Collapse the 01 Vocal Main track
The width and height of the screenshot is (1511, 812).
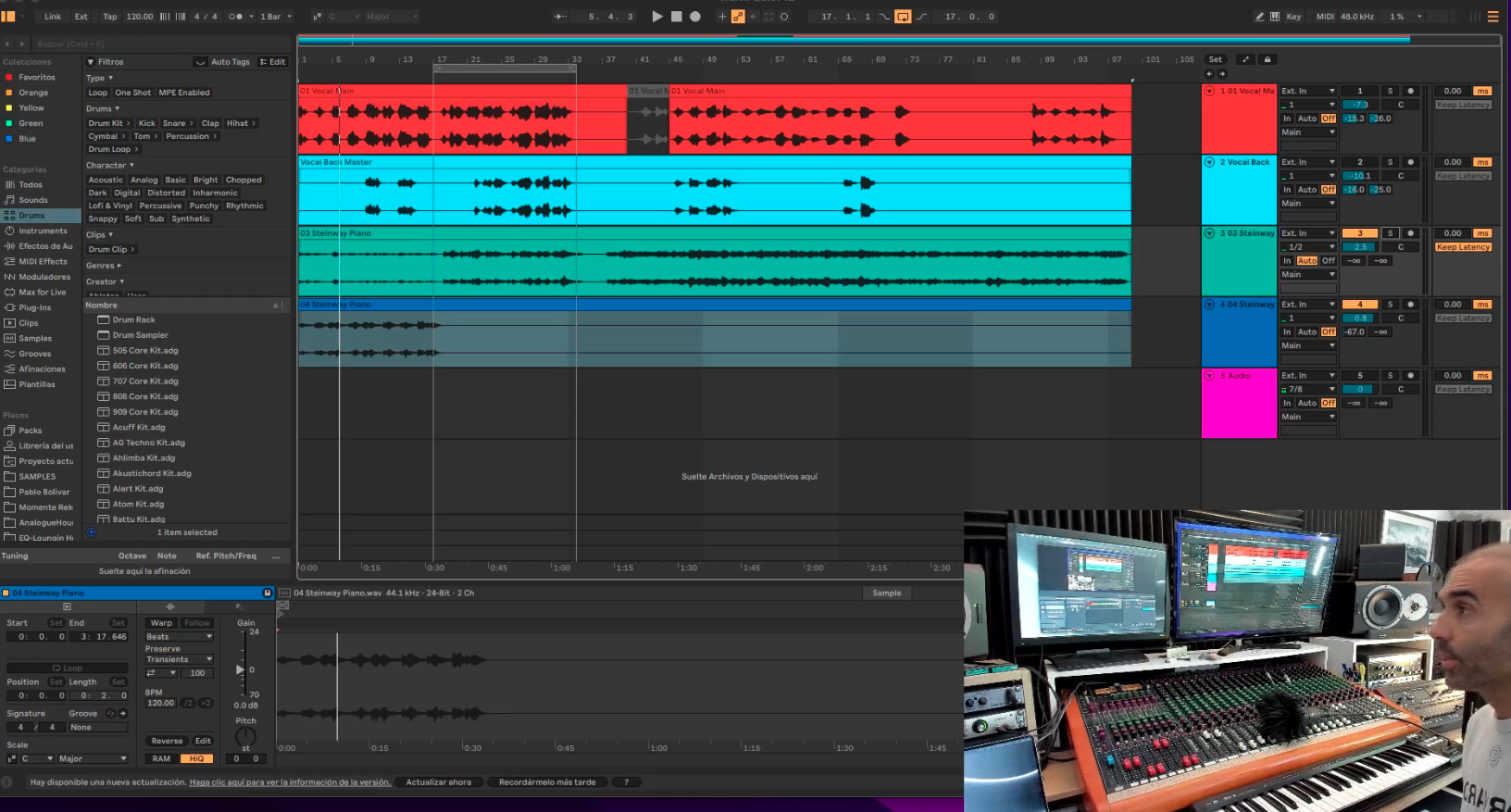[x=1209, y=91]
